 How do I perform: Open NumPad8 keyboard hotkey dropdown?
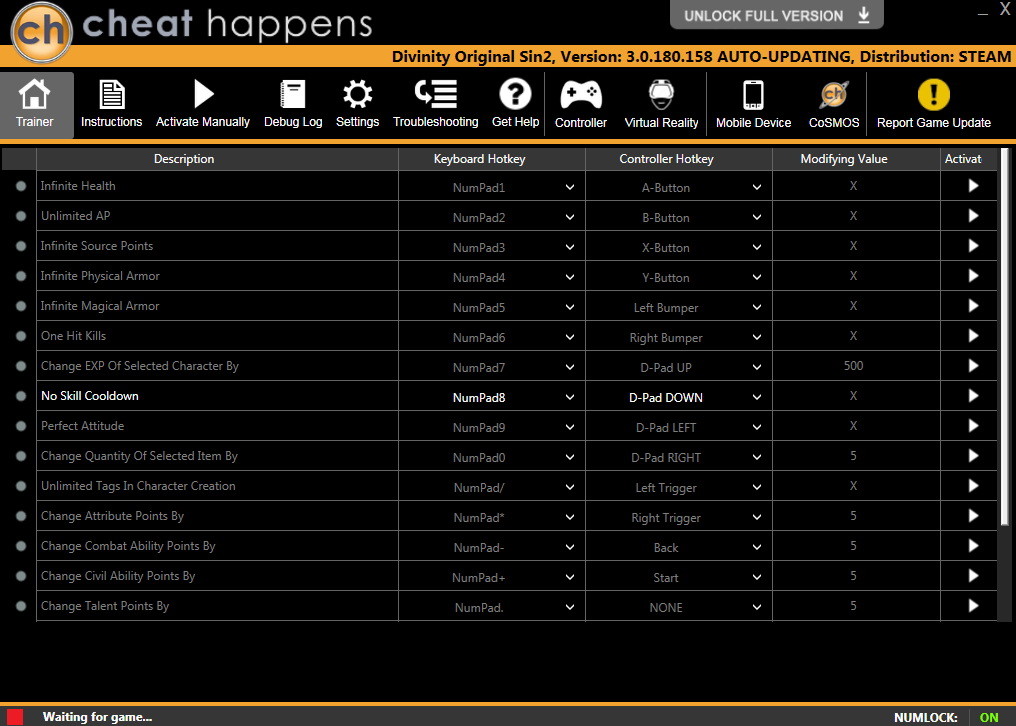(570, 397)
